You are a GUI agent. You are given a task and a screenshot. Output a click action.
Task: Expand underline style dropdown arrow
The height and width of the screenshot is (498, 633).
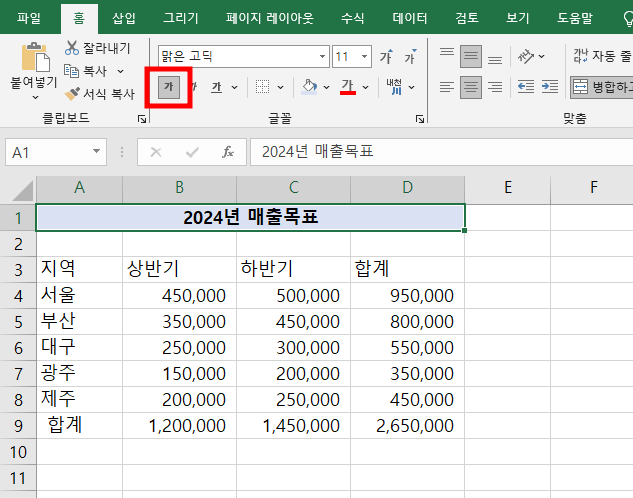pos(235,87)
